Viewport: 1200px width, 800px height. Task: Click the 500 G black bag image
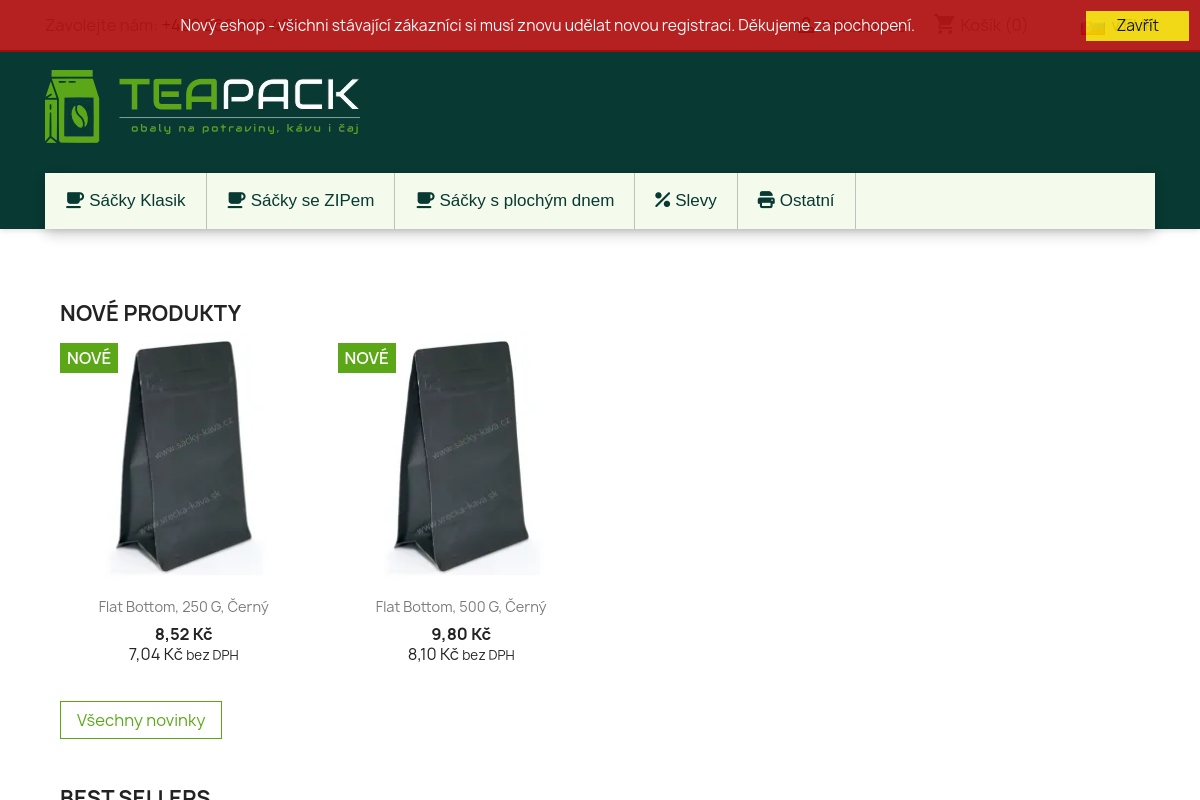coord(462,460)
